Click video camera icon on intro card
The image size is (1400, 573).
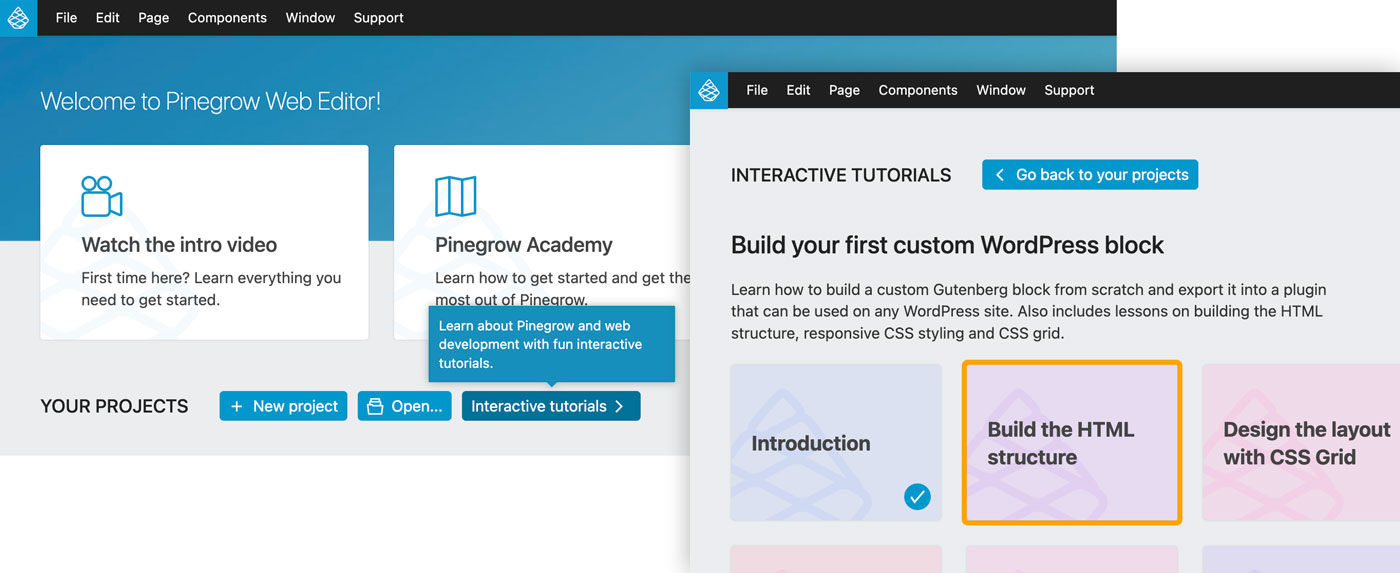click(x=102, y=197)
